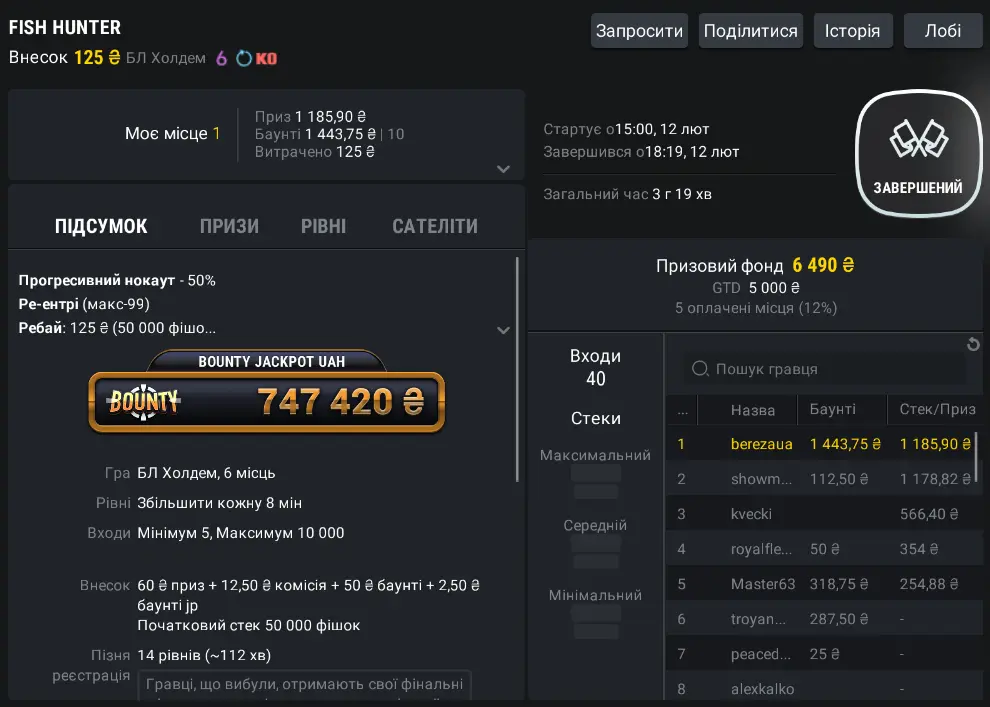Screen dimensions: 990x707
Task: Click the red KO knockout icon
Action: click(266, 58)
